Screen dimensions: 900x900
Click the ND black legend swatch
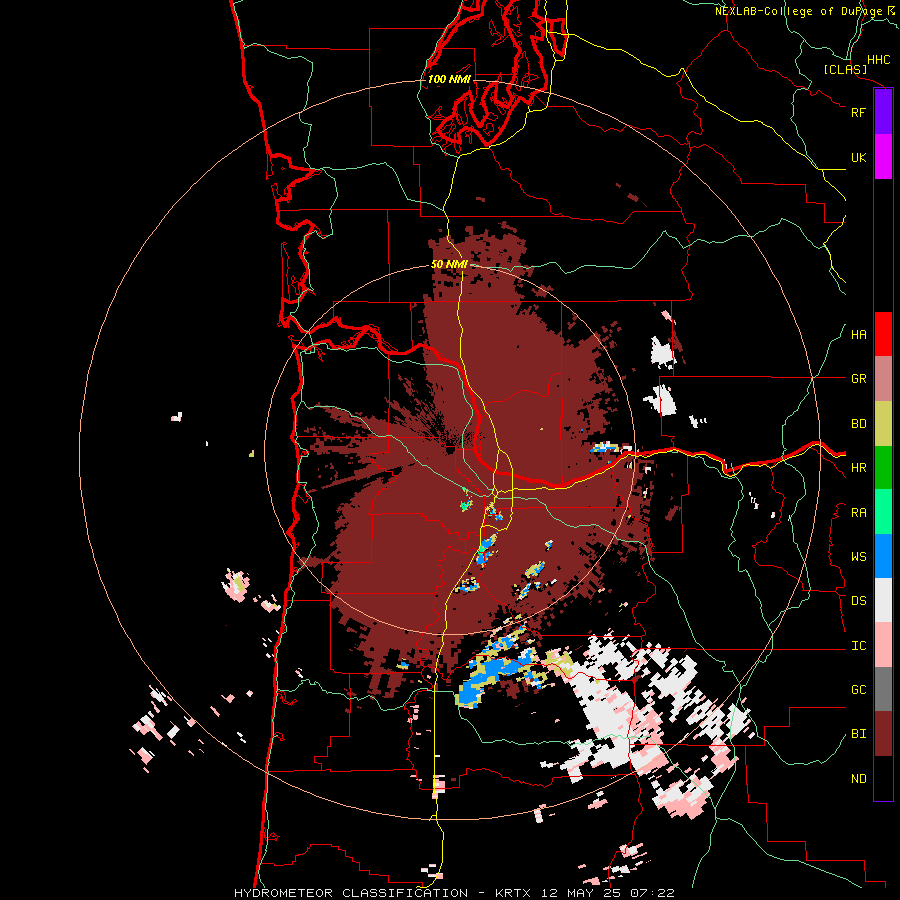[x=883, y=778]
